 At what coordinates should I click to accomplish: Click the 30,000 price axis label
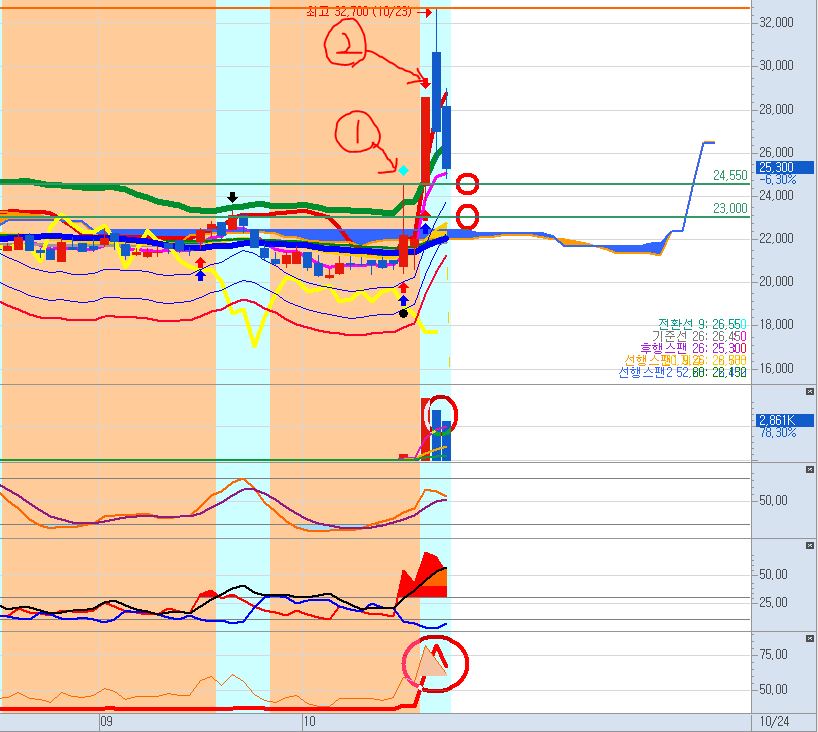(776, 65)
